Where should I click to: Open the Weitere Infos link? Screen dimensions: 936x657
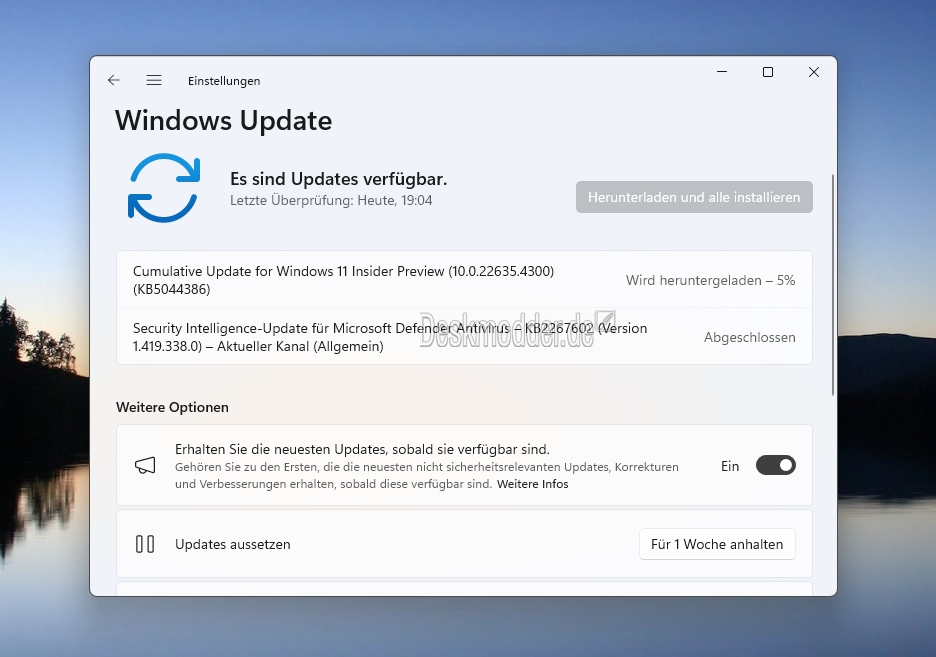point(532,484)
